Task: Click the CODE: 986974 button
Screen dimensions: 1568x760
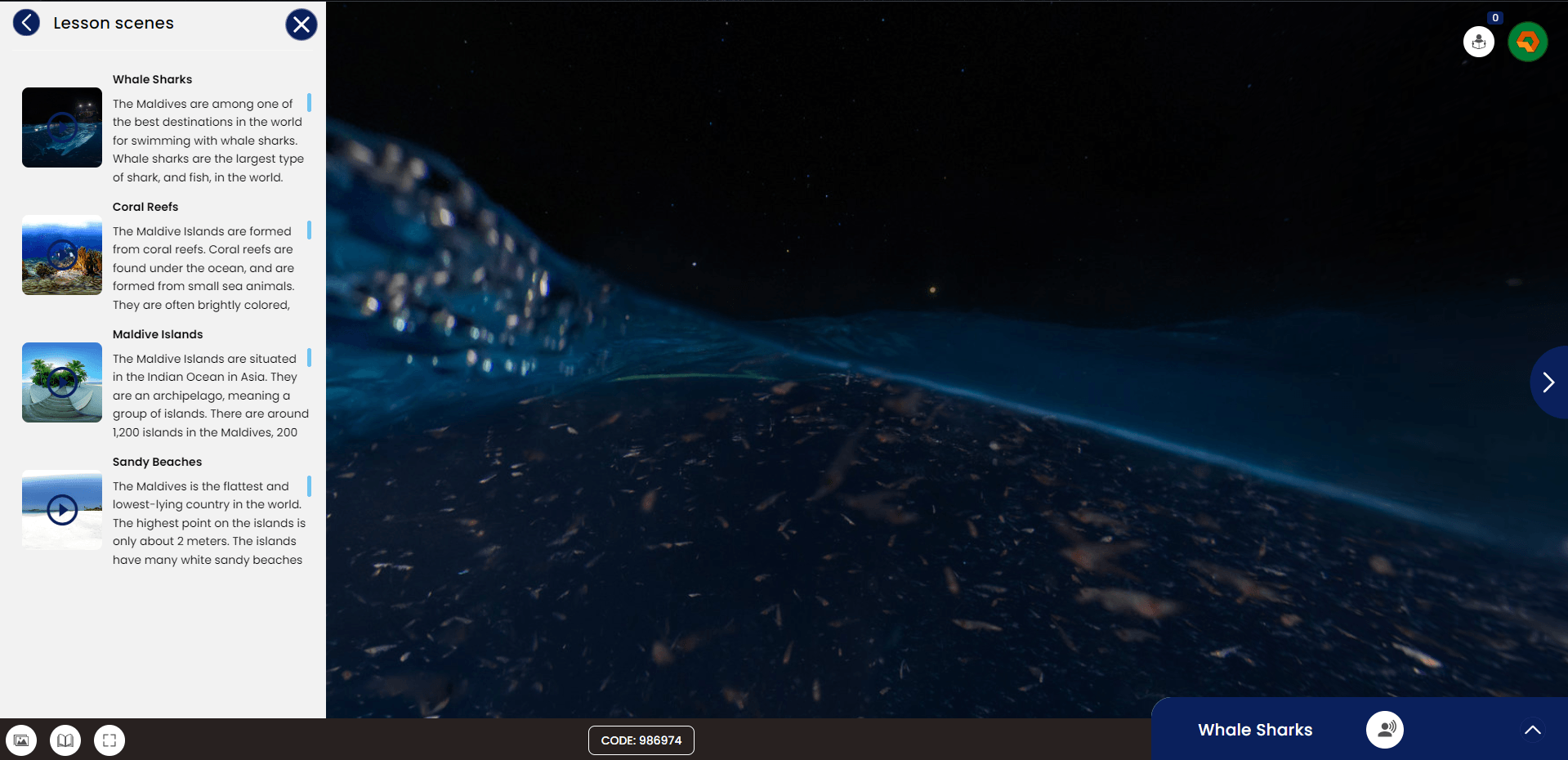Action: [x=641, y=740]
